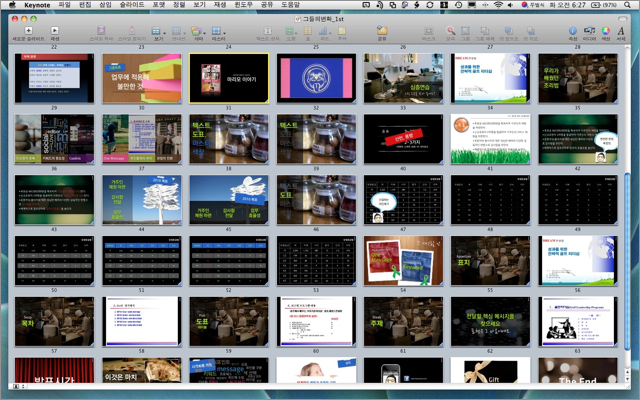Click the battery status (97%) icon
Screen dimensions: 640x400
click(x=604, y=5)
